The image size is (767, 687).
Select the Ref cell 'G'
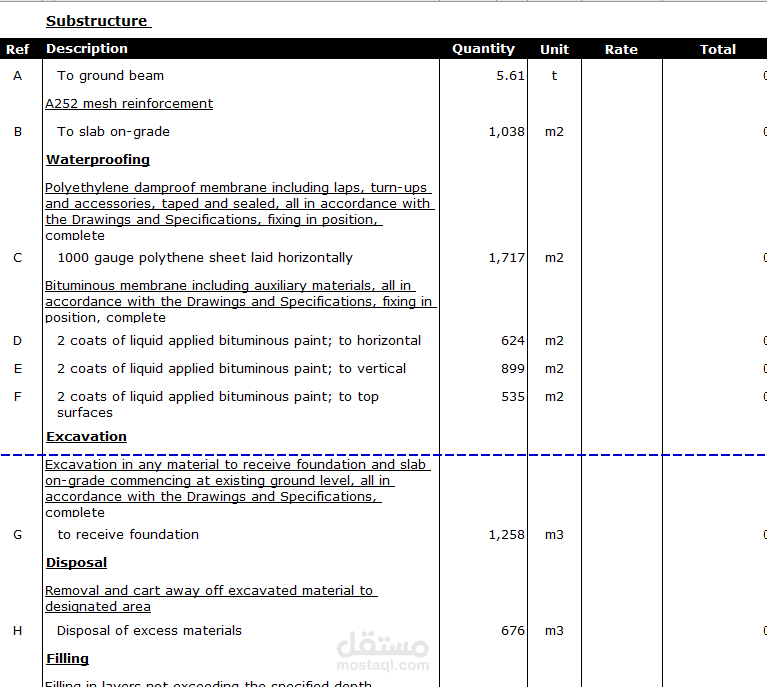[18, 534]
